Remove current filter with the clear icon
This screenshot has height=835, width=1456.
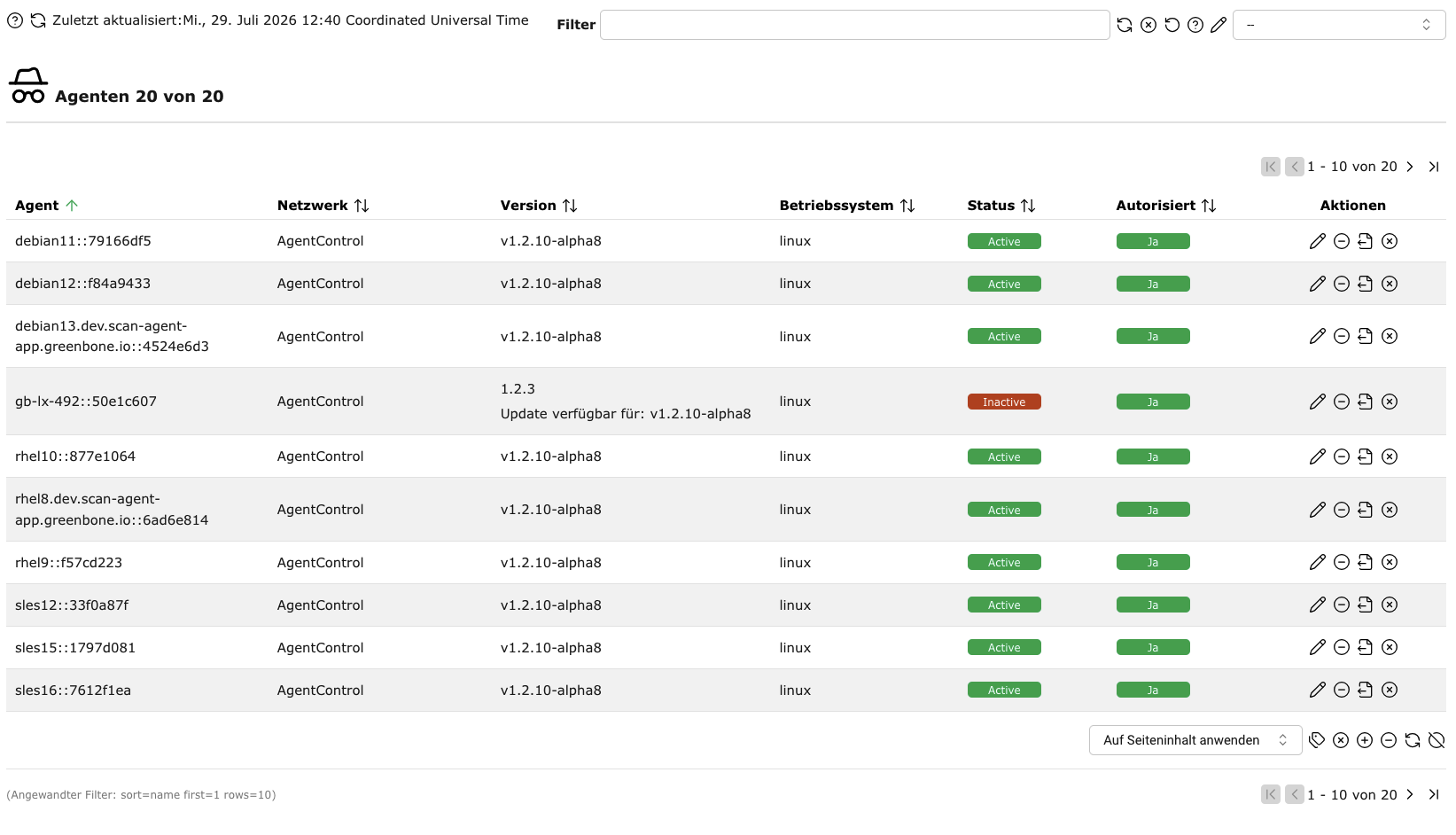pyautogui.click(x=1148, y=25)
